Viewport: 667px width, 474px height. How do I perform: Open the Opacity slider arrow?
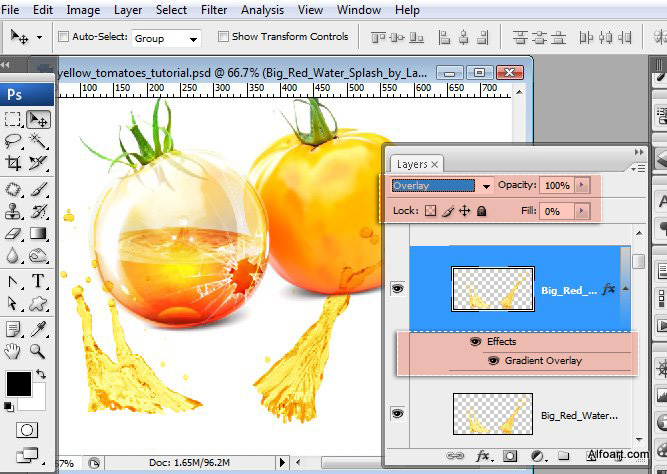[x=582, y=186]
